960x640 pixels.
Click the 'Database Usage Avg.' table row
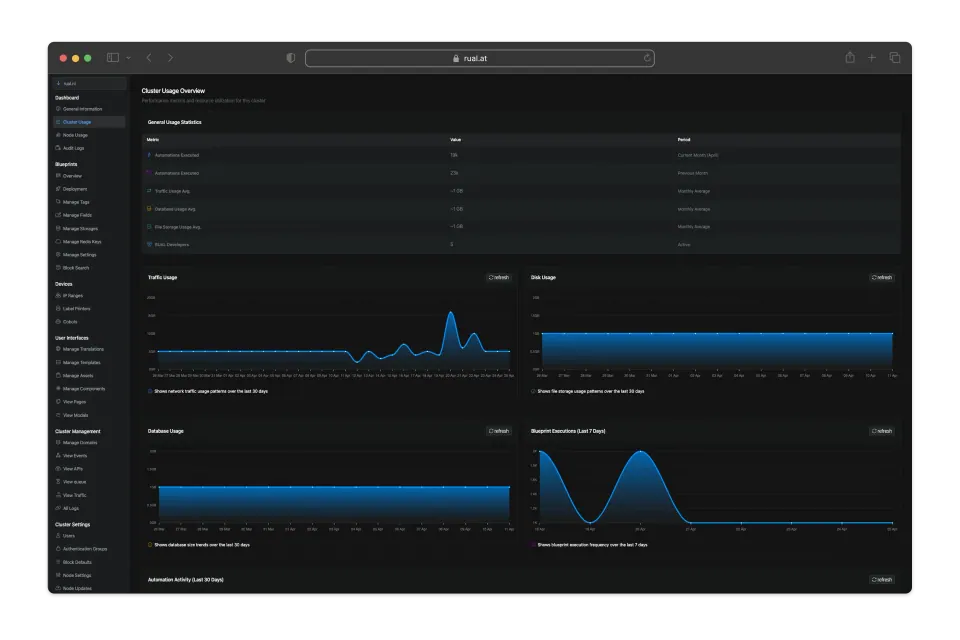(x=521, y=209)
